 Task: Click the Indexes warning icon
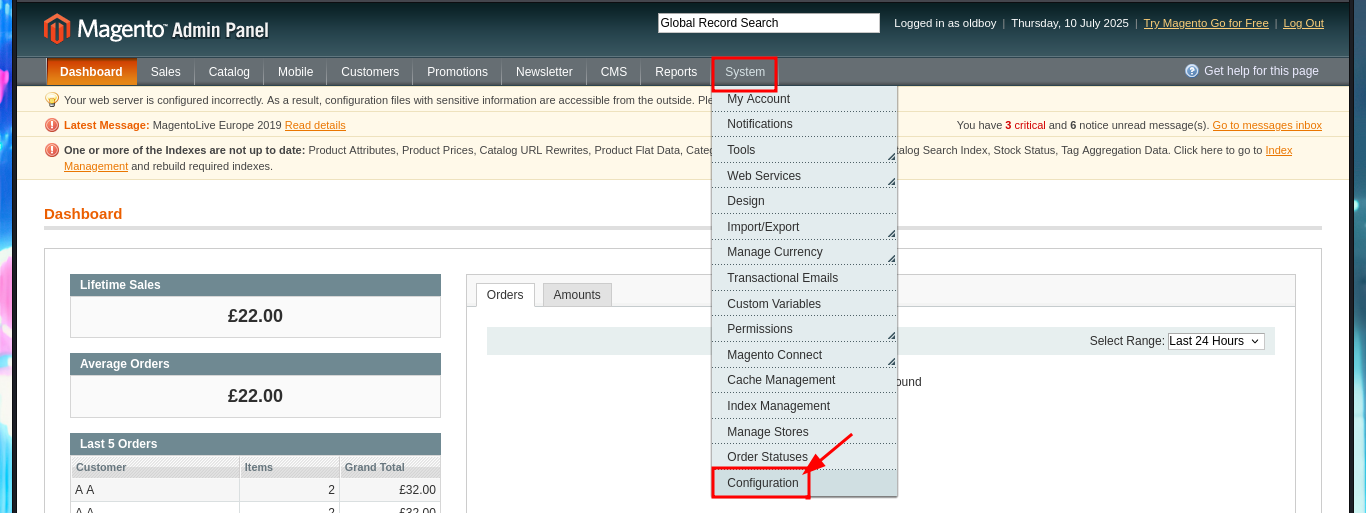pyautogui.click(x=52, y=150)
